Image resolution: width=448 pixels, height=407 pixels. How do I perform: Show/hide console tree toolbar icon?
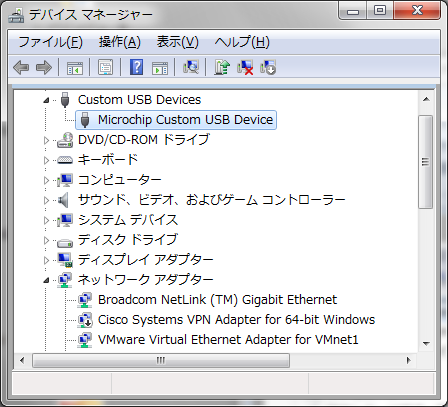pyautogui.click(x=75, y=68)
